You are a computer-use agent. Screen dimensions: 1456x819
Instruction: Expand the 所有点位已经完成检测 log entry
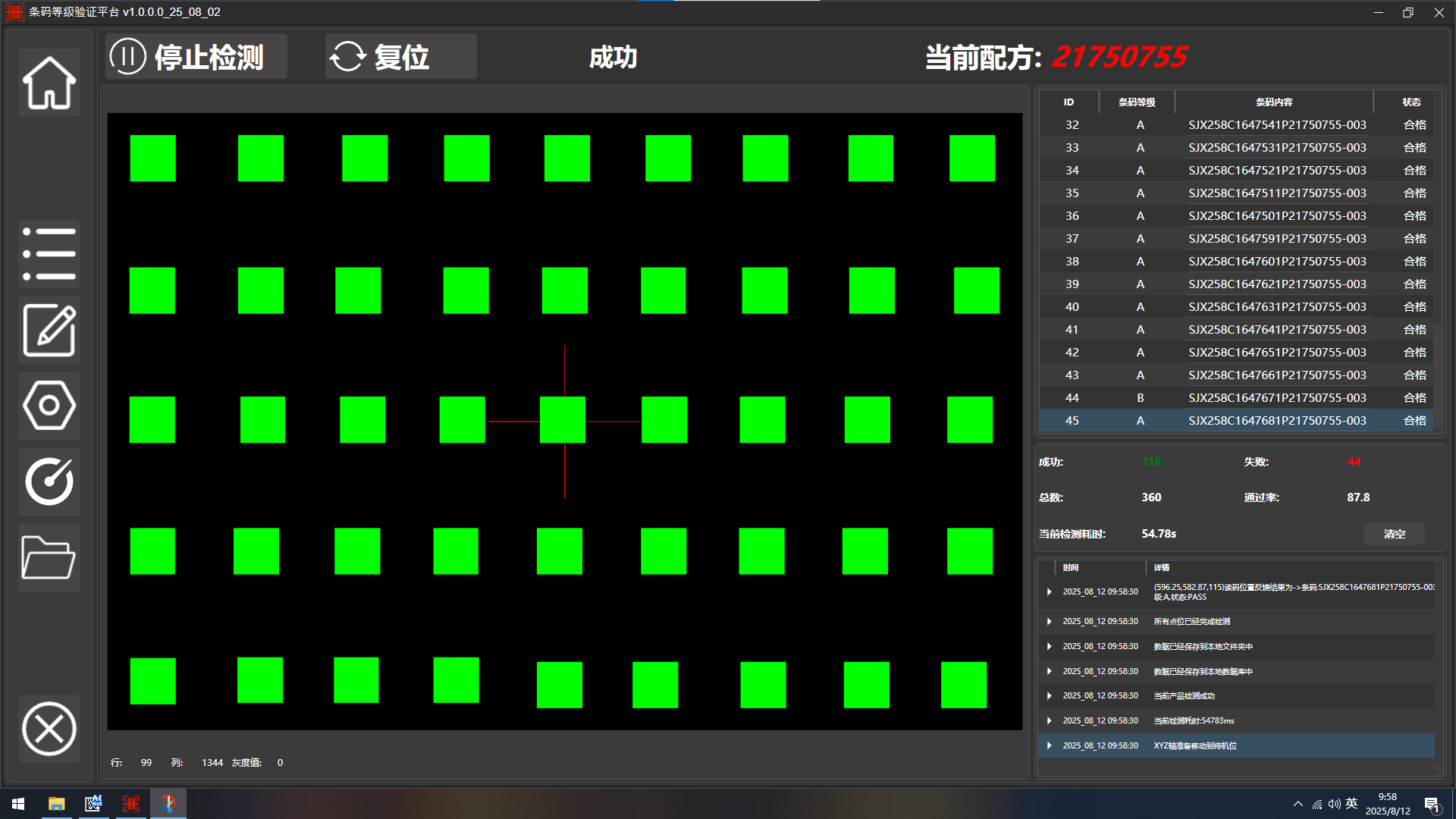[1050, 621]
